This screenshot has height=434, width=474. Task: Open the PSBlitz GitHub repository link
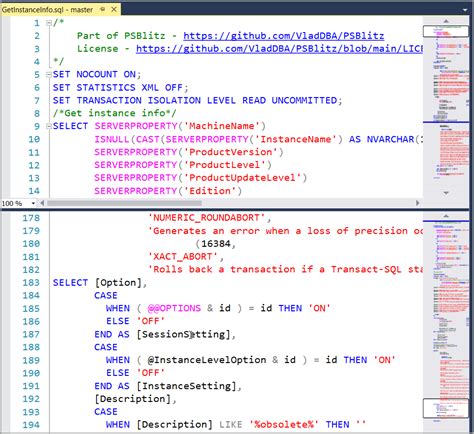click(x=284, y=36)
